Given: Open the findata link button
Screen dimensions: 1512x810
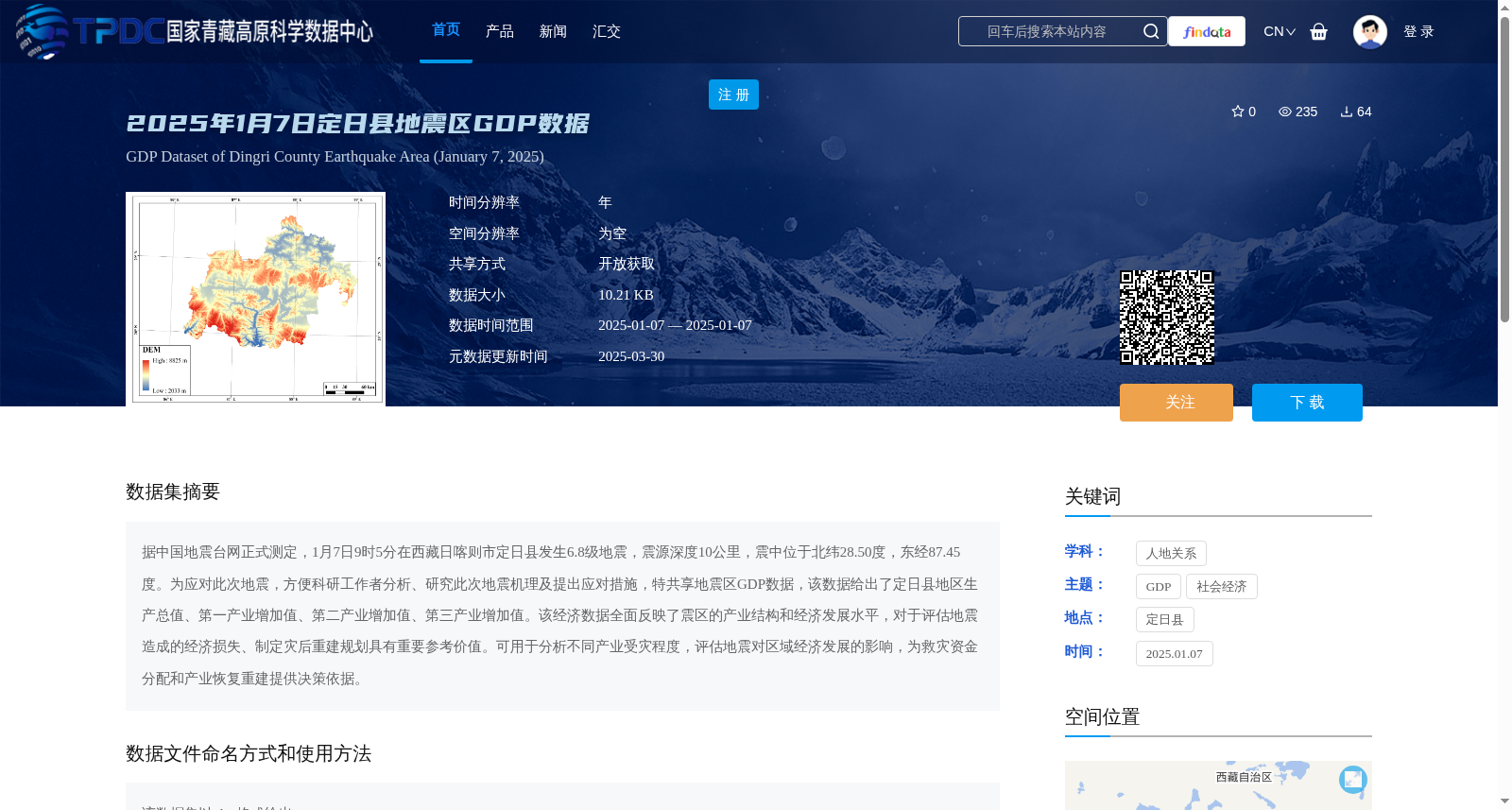Looking at the screenshot, I should tap(1206, 31).
